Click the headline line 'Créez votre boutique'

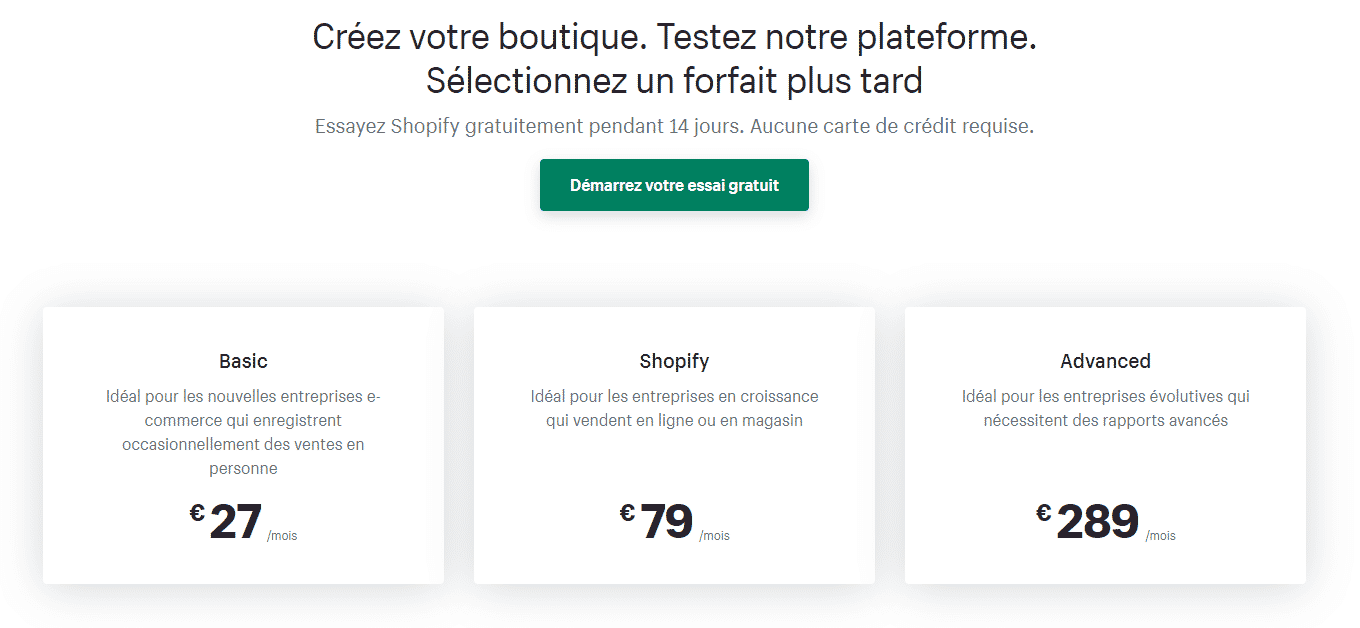coord(674,38)
